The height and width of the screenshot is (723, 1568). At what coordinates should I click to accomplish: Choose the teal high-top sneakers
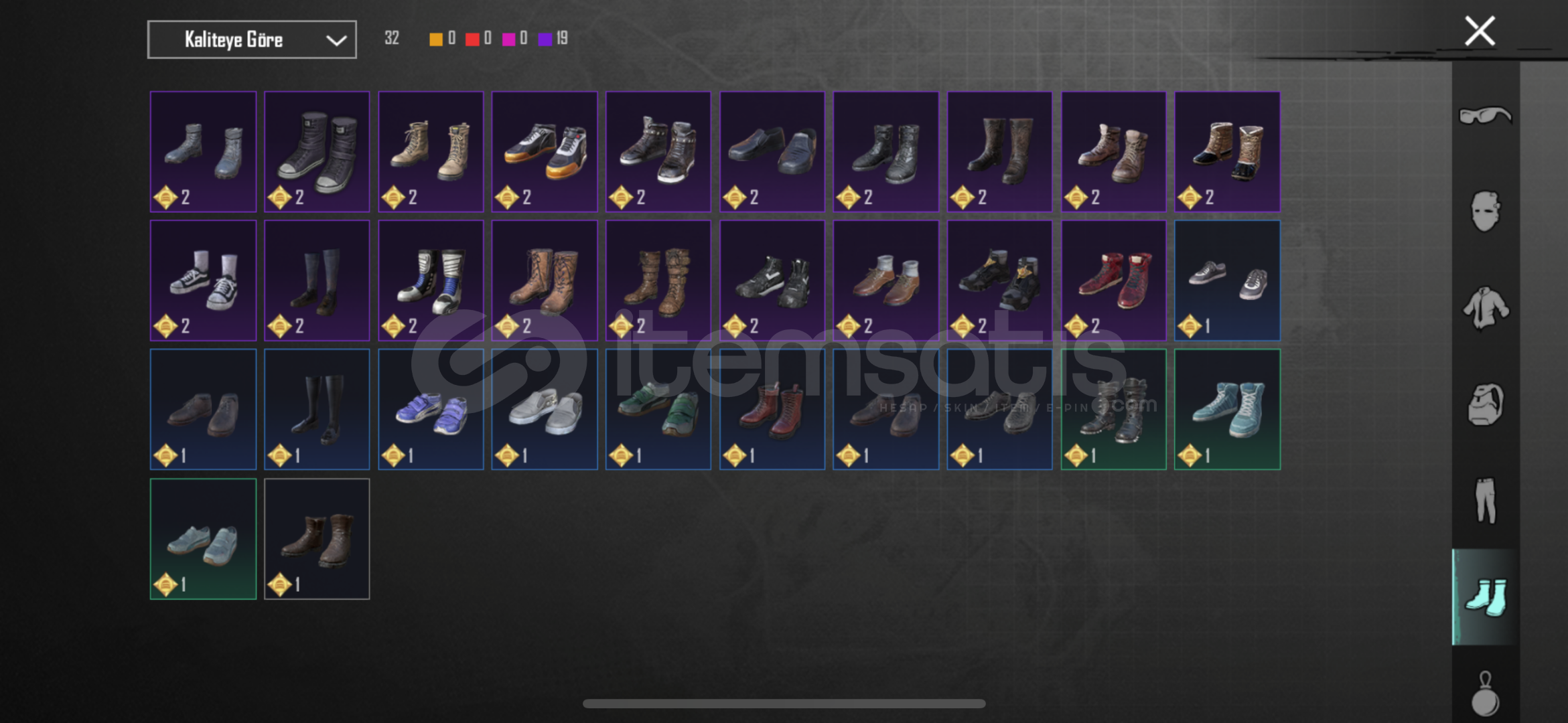click(x=1227, y=409)
